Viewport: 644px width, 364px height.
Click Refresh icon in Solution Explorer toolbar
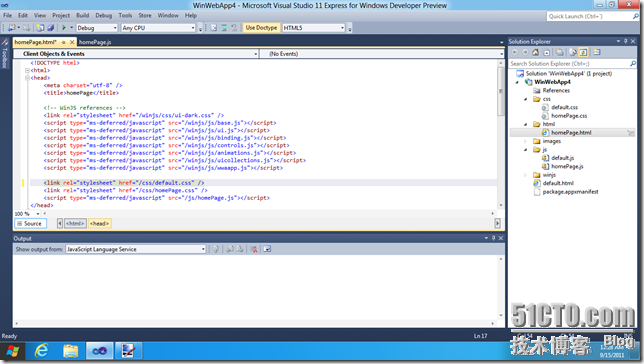point(573,52)
